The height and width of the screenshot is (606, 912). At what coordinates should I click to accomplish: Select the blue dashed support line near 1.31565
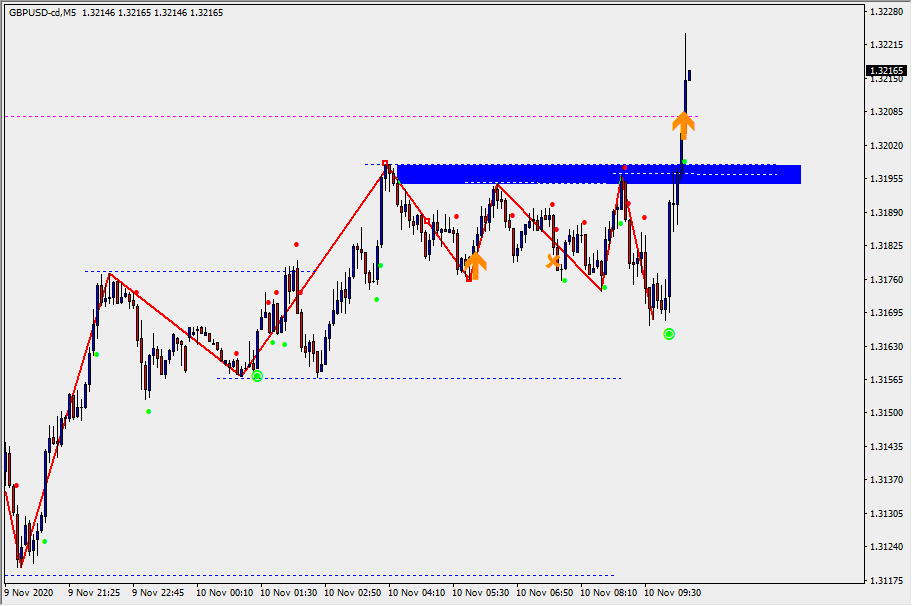point(450,378)
